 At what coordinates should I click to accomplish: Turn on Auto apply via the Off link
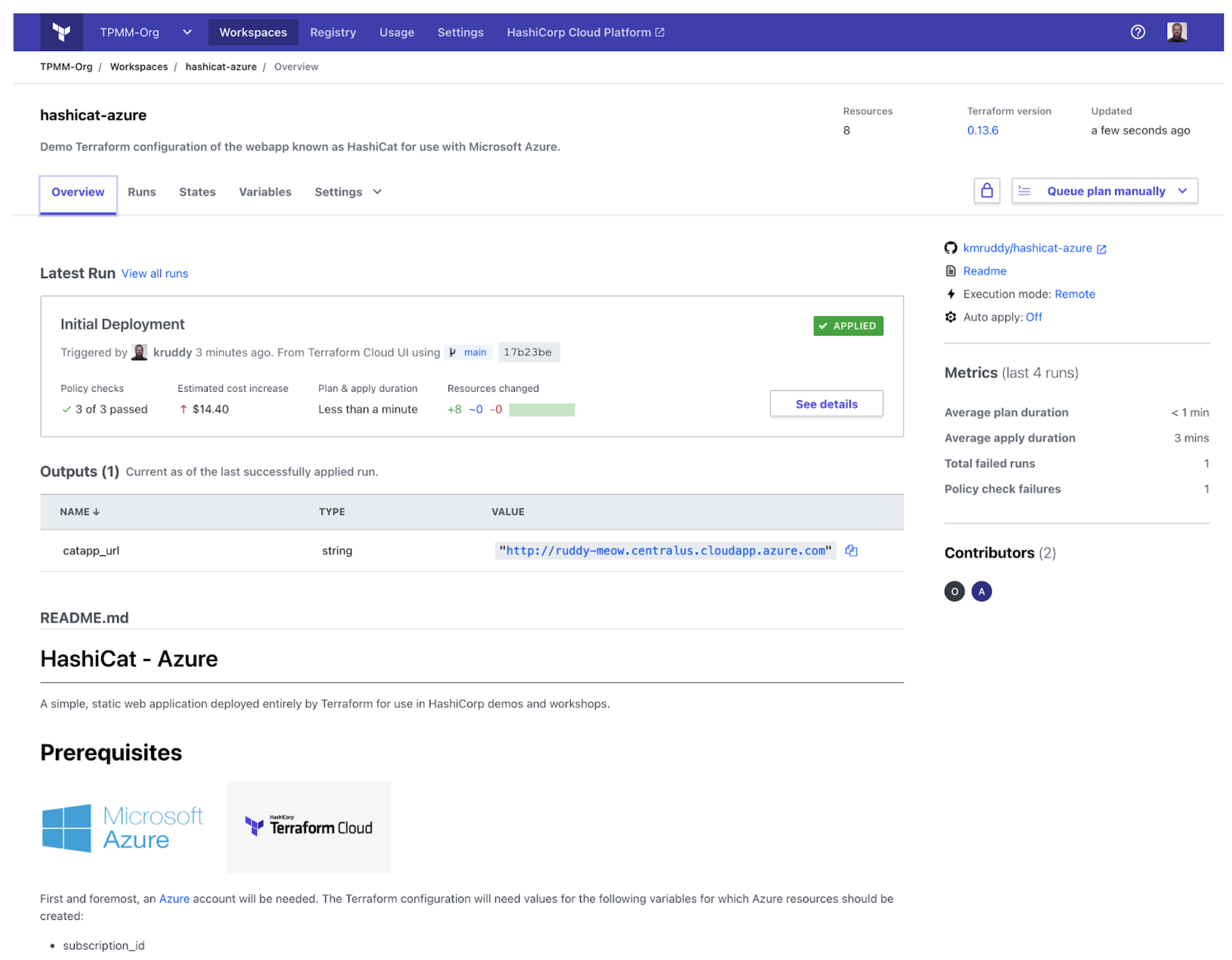coord(1033,317)
